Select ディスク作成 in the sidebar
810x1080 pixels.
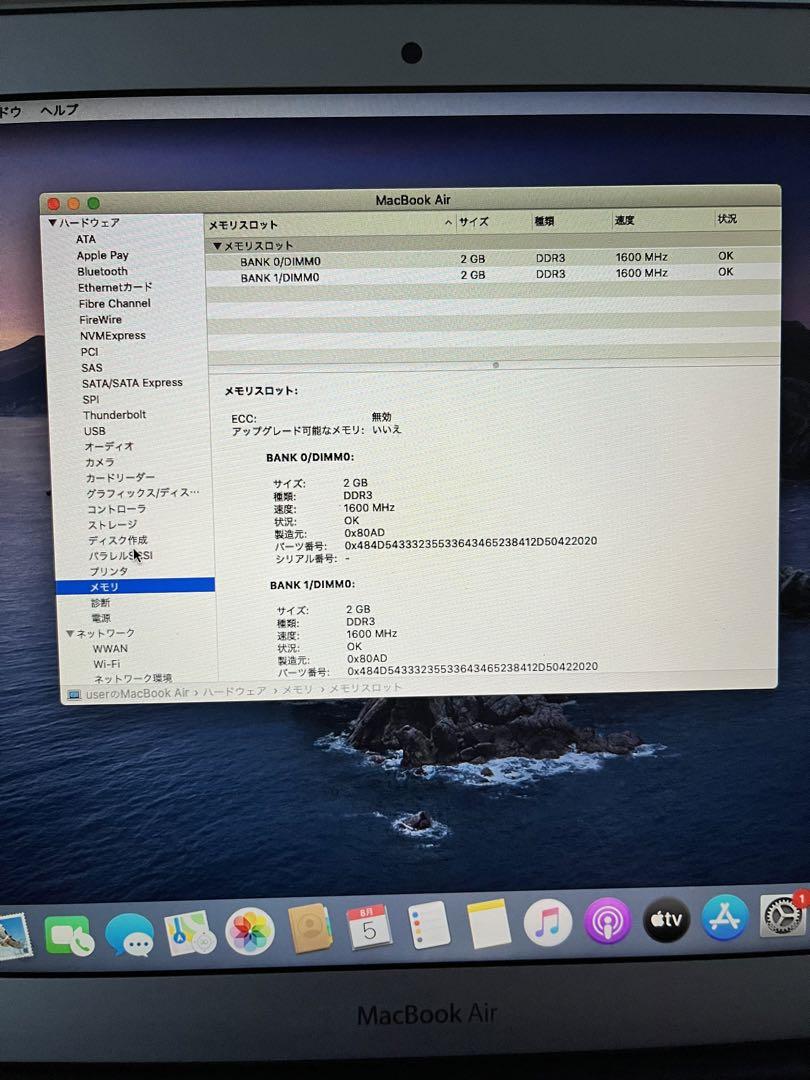117,540
